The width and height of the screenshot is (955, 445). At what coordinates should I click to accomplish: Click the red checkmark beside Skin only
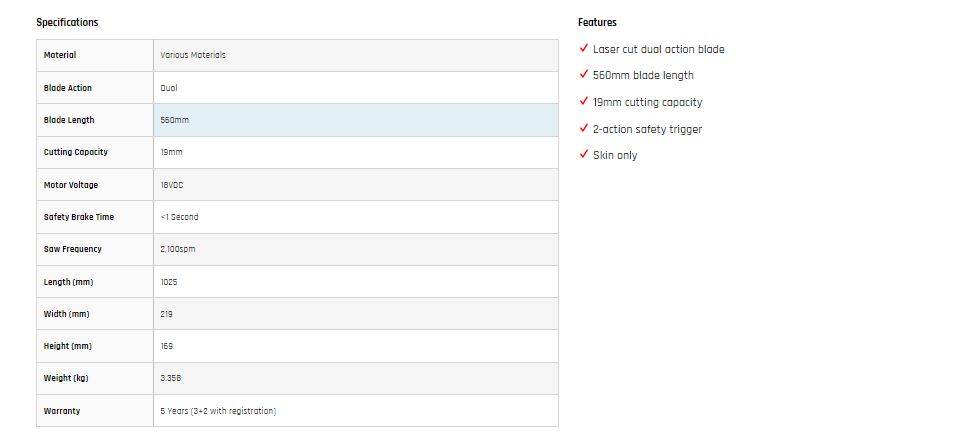coord(583,154)
